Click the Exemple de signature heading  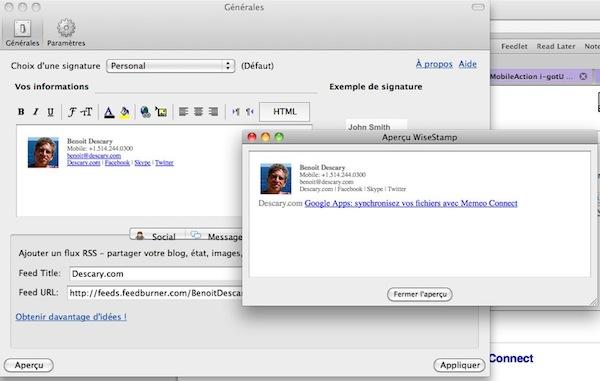[376, 87]
